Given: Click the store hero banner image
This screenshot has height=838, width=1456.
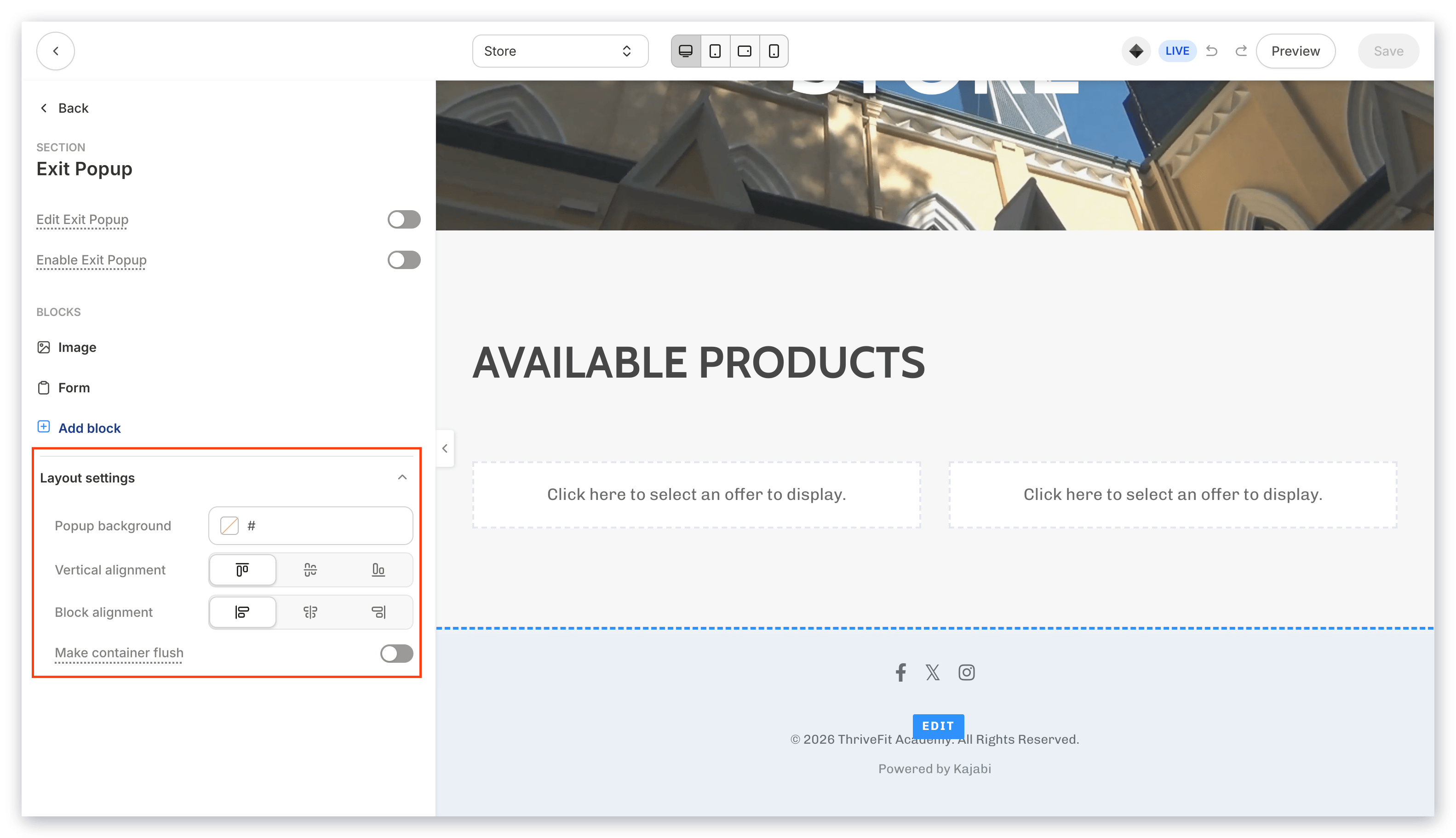Looking at the screenshot, I should (934, 155).
